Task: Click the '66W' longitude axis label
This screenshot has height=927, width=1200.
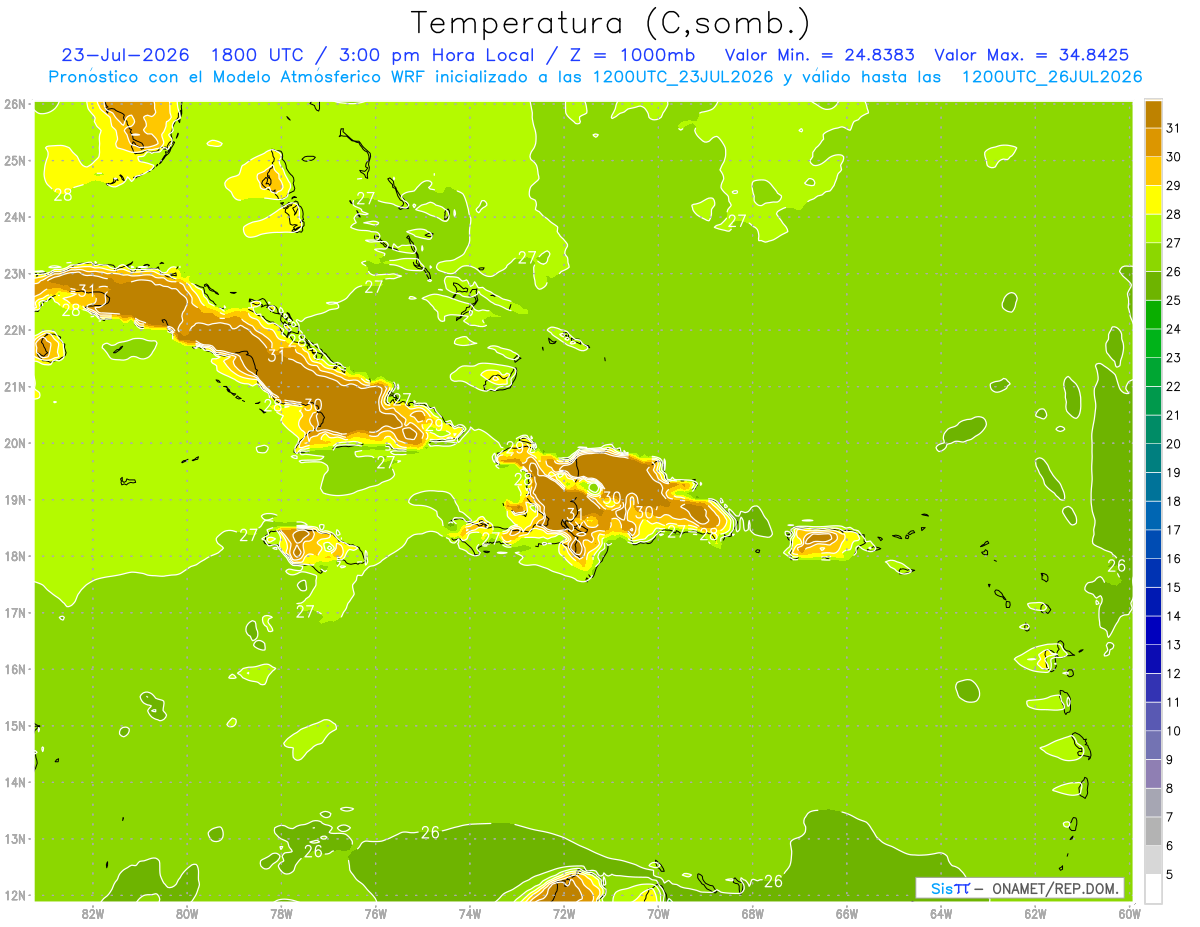Action: coord(846,912)
